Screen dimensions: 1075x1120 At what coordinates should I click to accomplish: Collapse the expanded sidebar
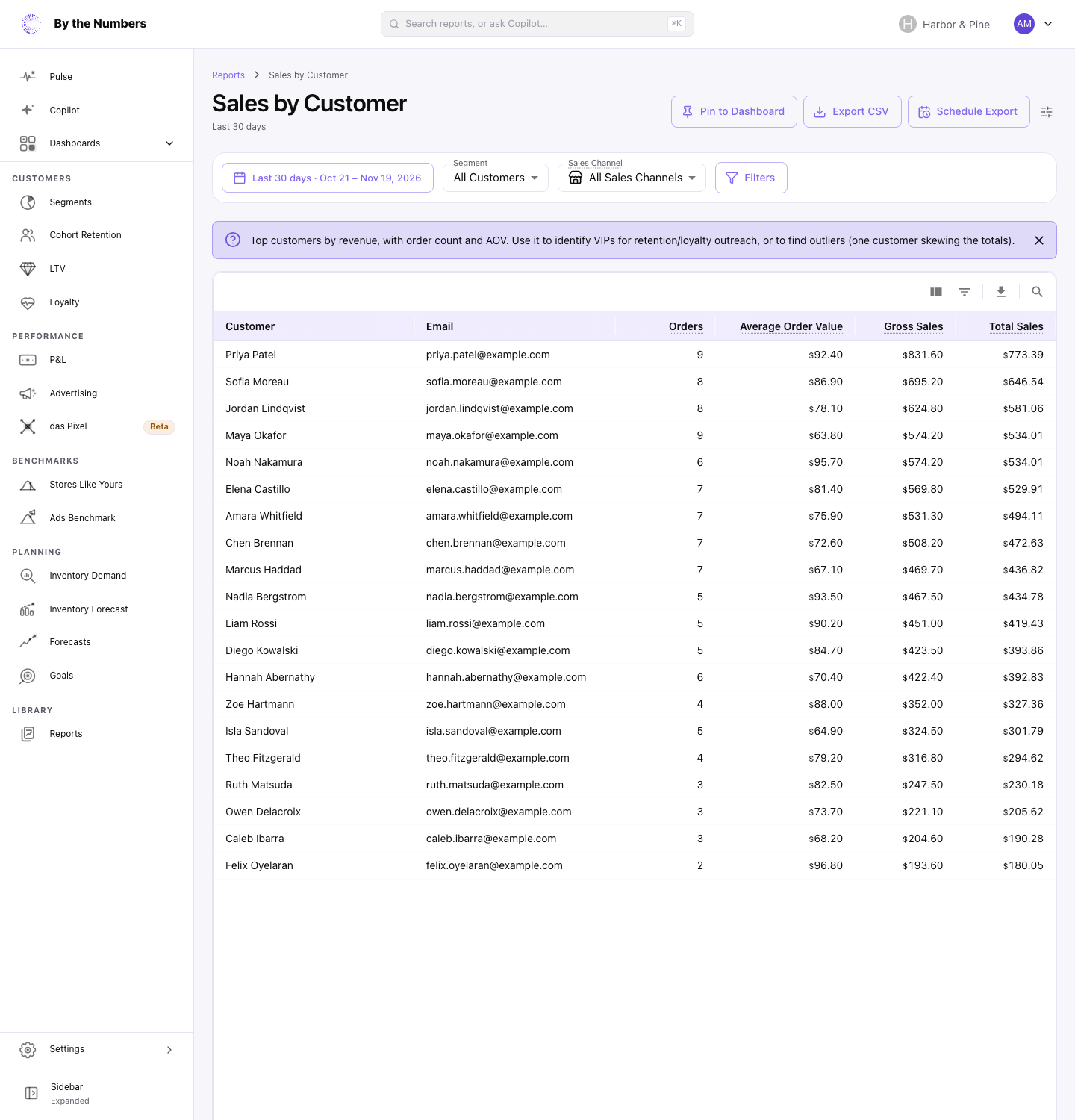(97, 1093)
